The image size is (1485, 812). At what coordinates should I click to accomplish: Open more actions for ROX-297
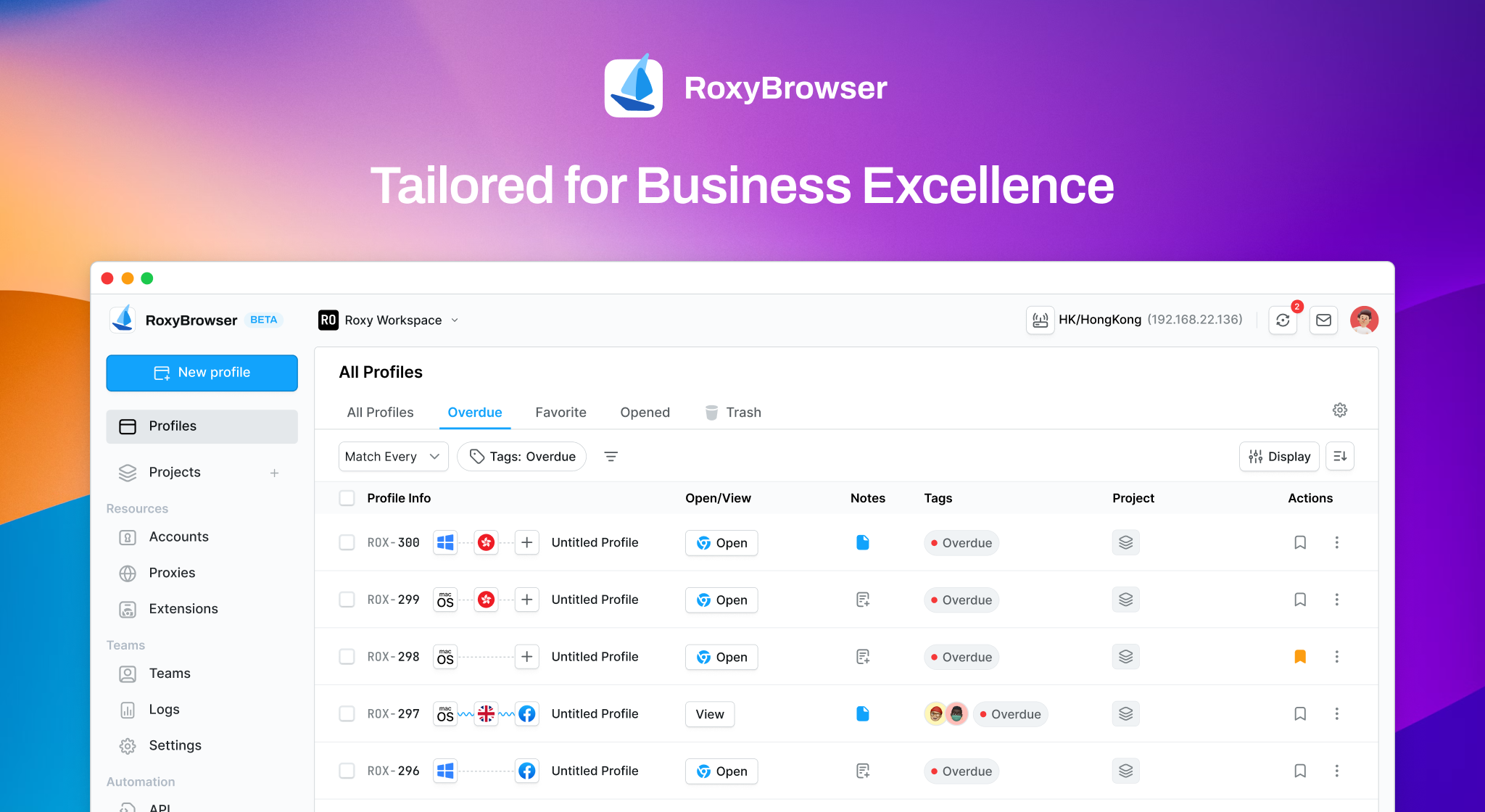(x=1337, y=714)
